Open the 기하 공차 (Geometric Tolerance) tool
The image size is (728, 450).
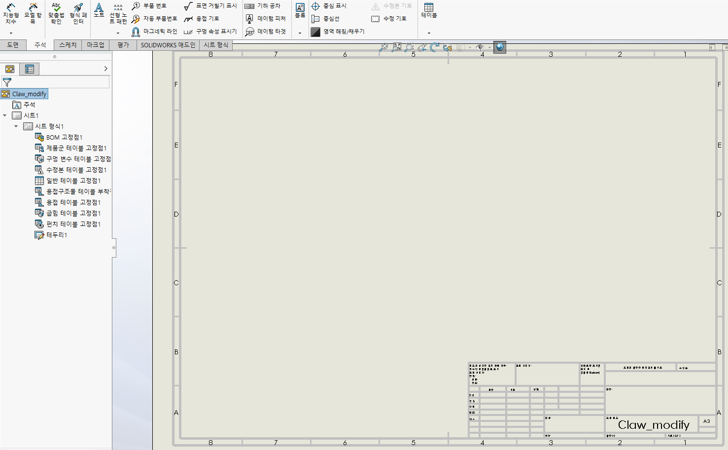coord(263,6)
